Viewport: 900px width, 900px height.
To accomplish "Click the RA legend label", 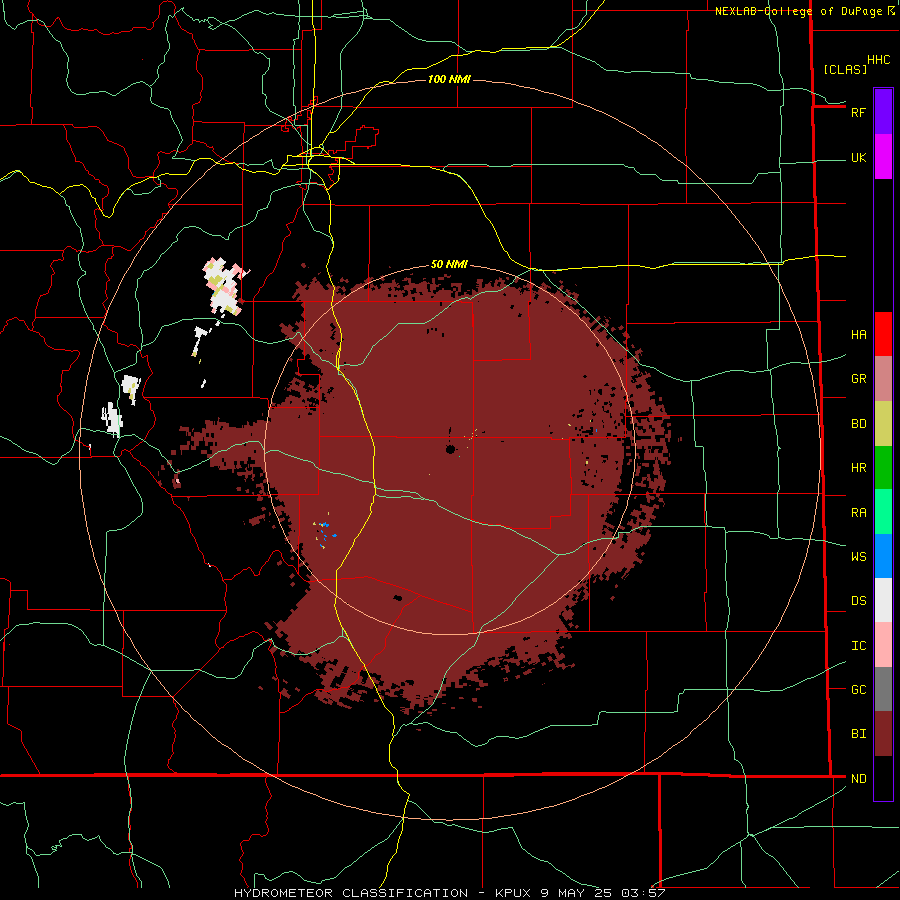I will pyautogui.click(x=858, y=513).
